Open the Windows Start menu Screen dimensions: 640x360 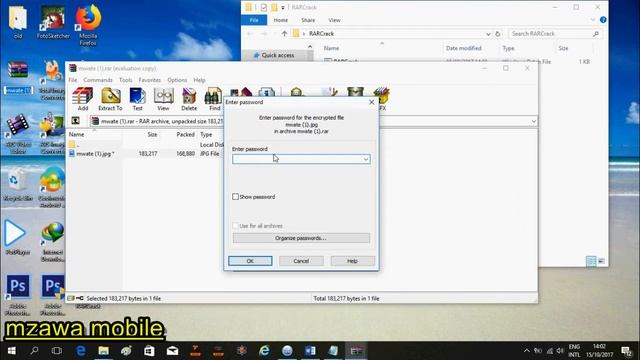[11, 351]
